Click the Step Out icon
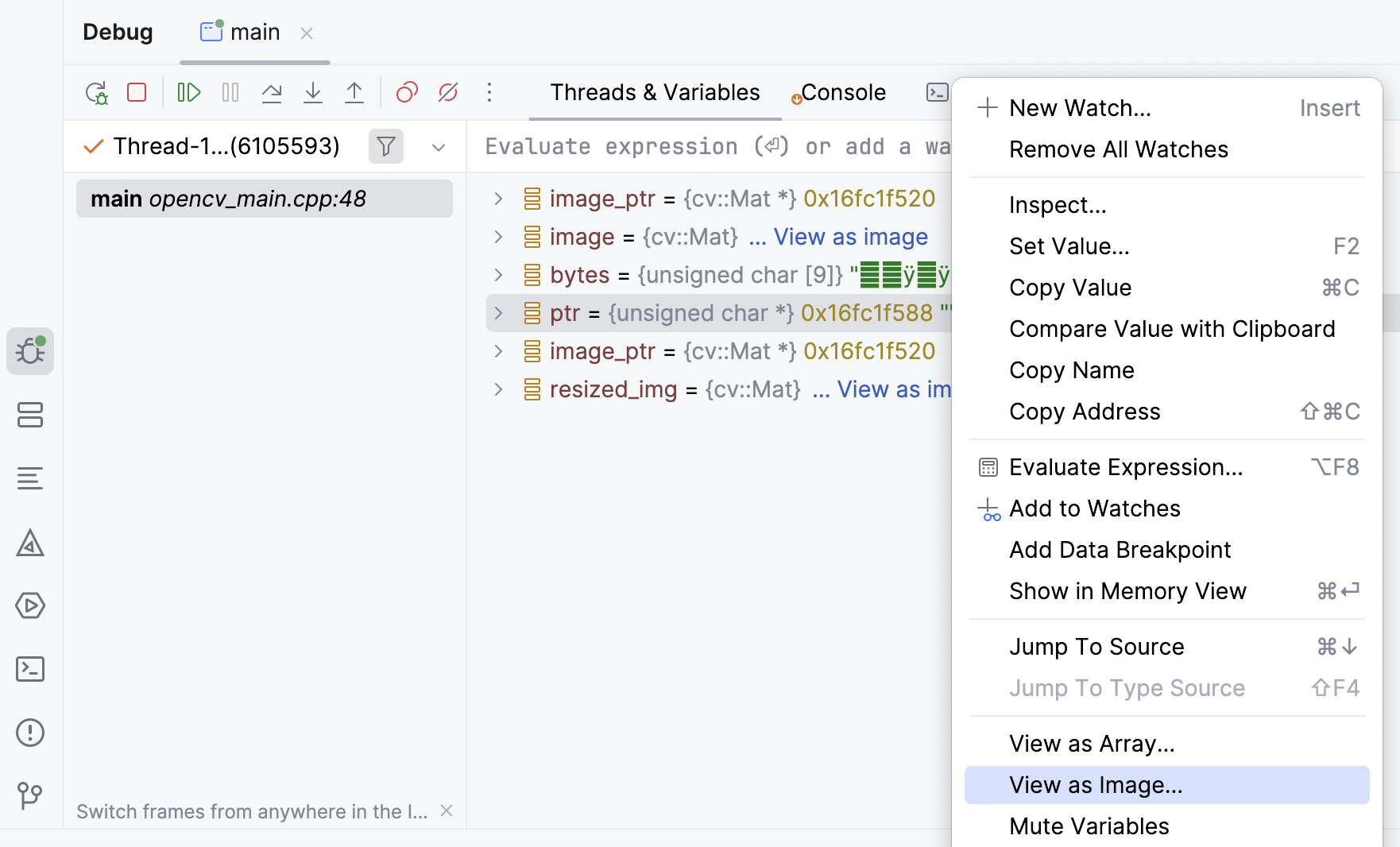 pyautogui.click(x=354, y=93)
